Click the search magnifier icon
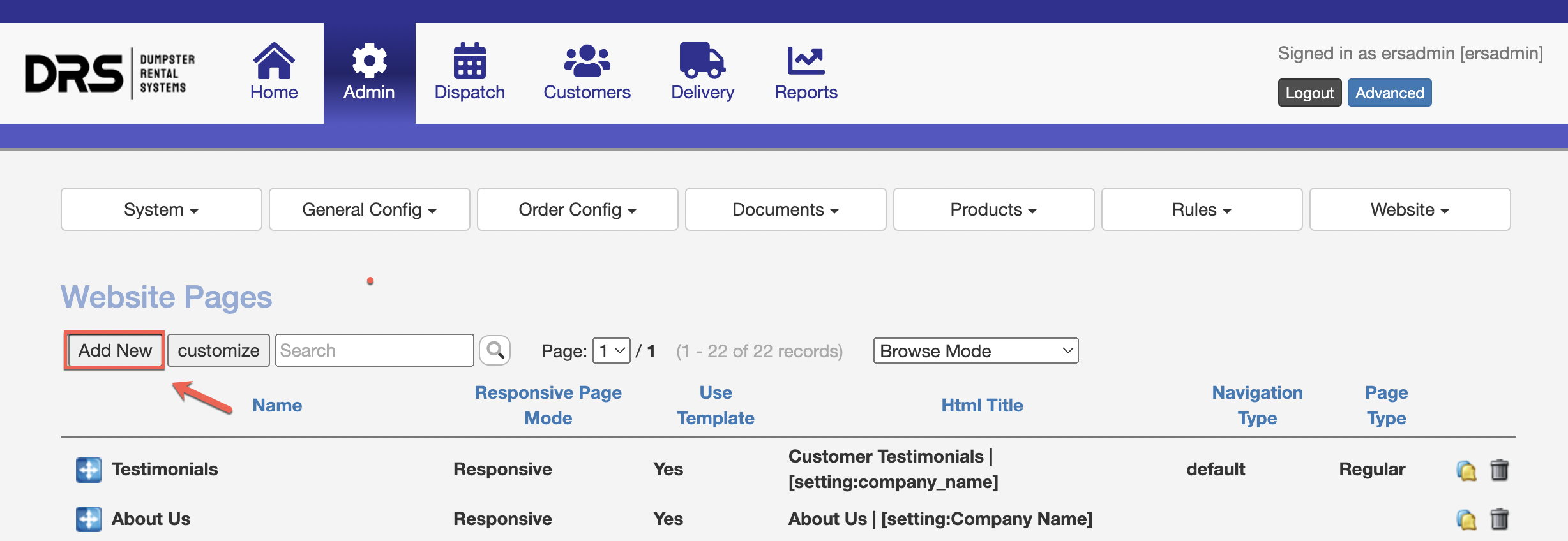 coord(495,350)
